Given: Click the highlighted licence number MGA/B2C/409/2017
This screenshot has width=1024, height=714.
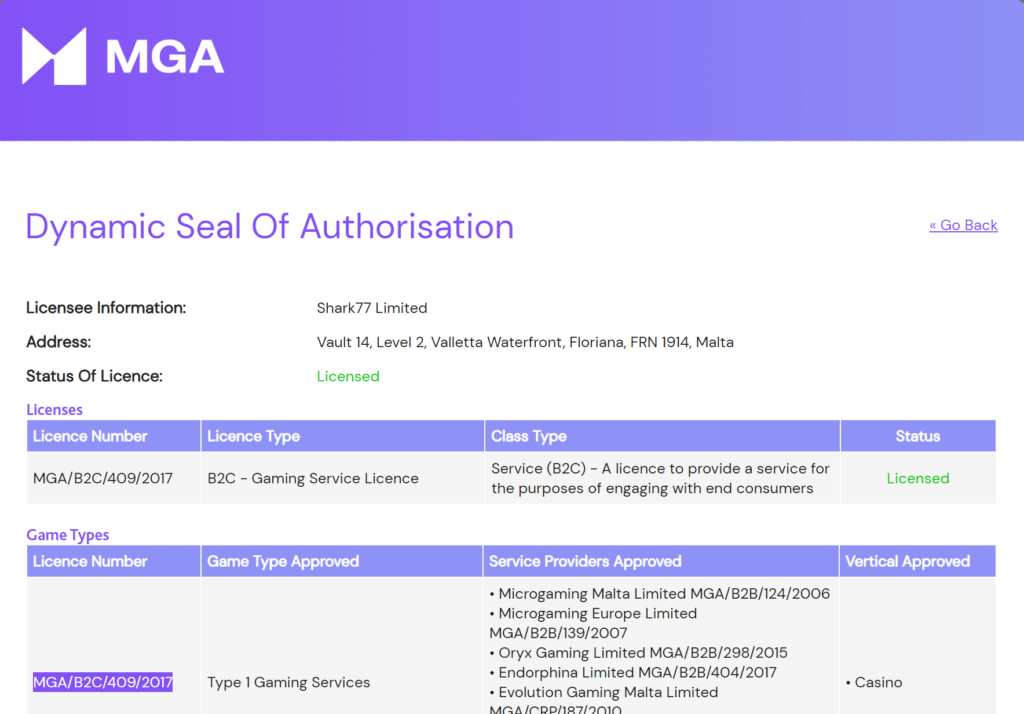Looking at the screenshot, I should pos(103,682).
